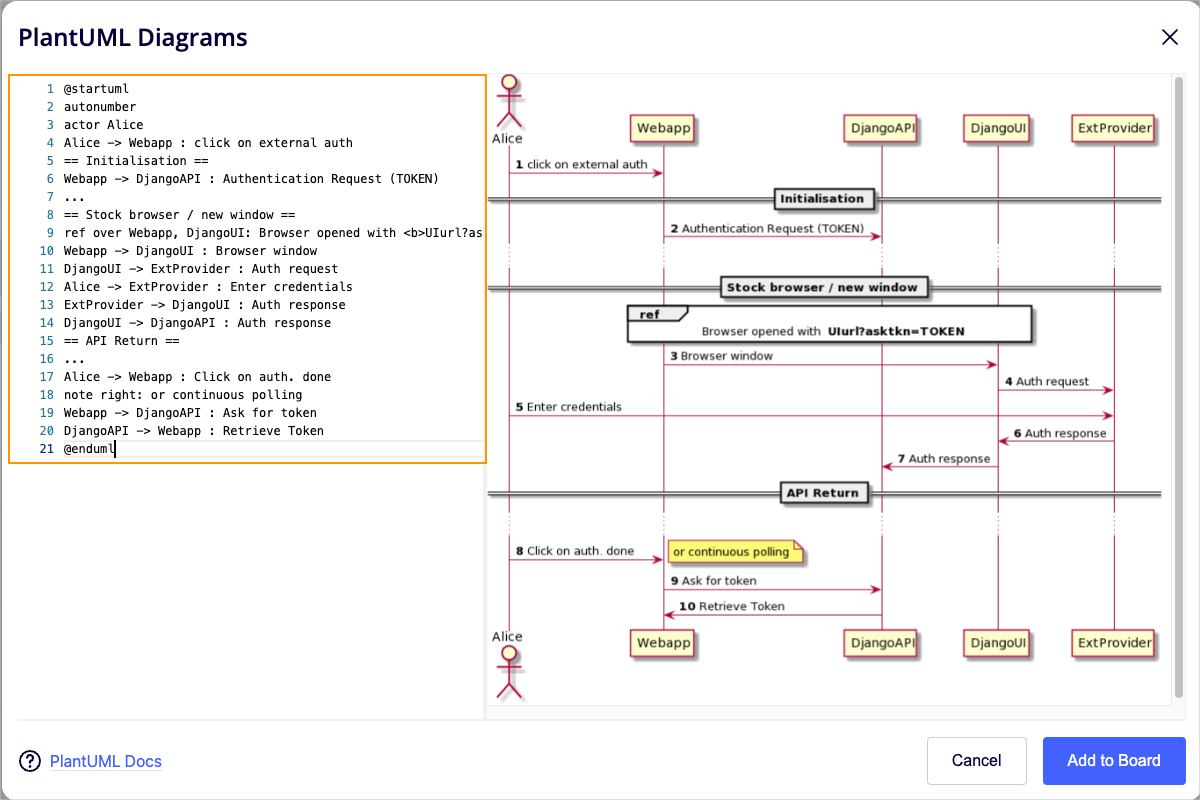Click code line 'DjangoUI -> ExtProvider : Auth request'
This screenshot has width=1200, height=800.
pyautogui.click(x=201, y=269)
